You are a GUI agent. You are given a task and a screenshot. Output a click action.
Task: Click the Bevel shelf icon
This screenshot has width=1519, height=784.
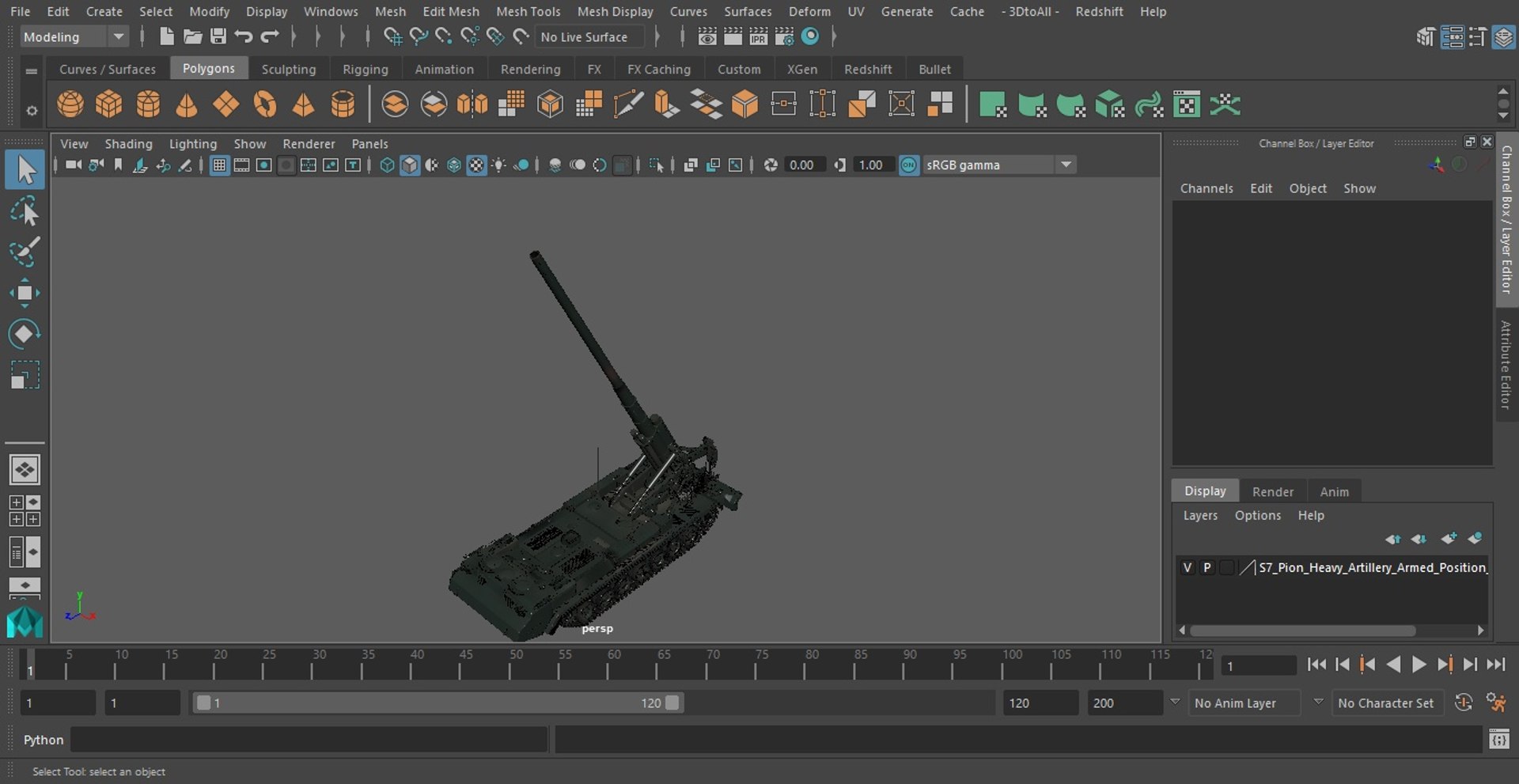744,104
